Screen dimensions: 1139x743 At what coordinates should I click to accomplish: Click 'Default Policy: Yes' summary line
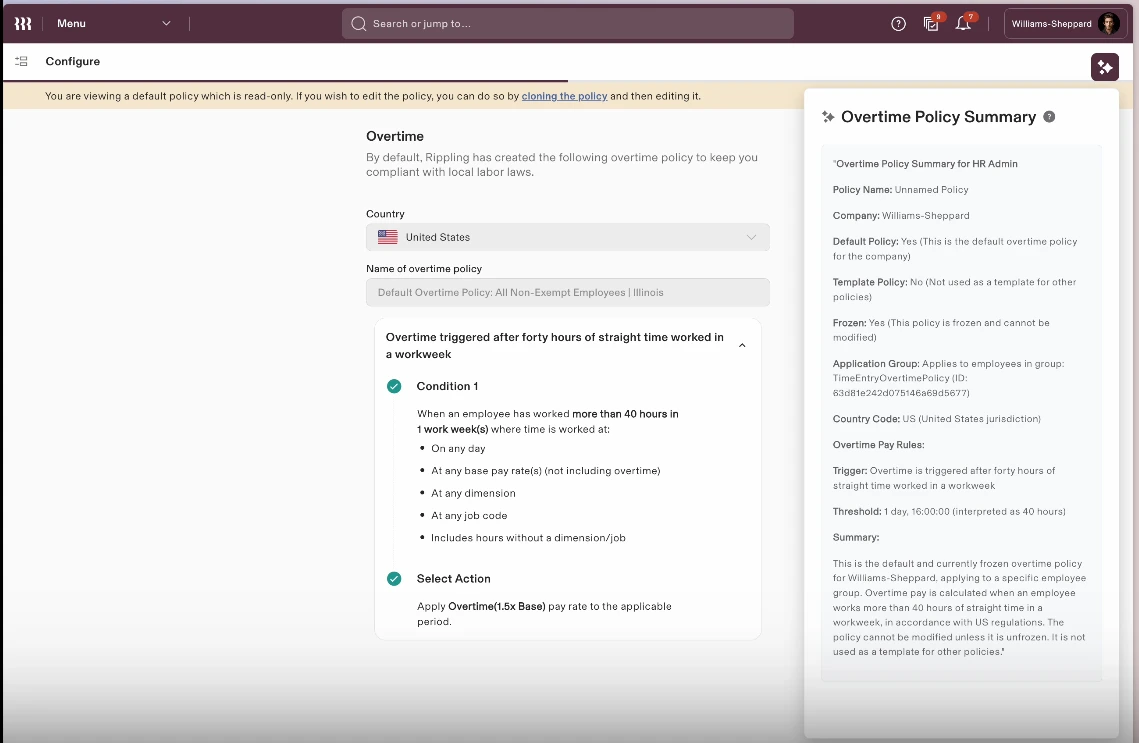click(954, 249)
